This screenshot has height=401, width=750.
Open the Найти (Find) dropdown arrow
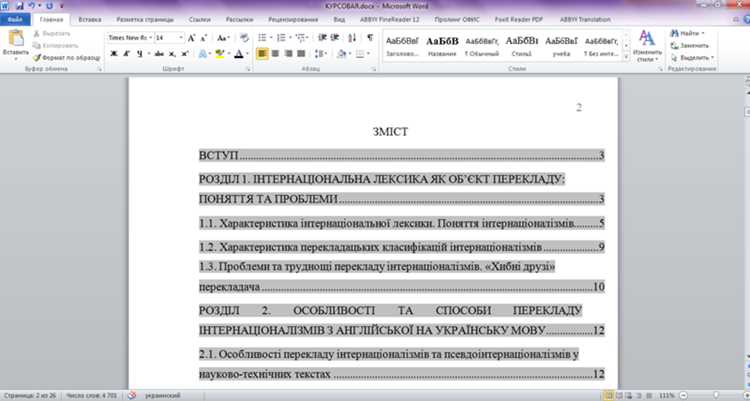pos(703,33)
